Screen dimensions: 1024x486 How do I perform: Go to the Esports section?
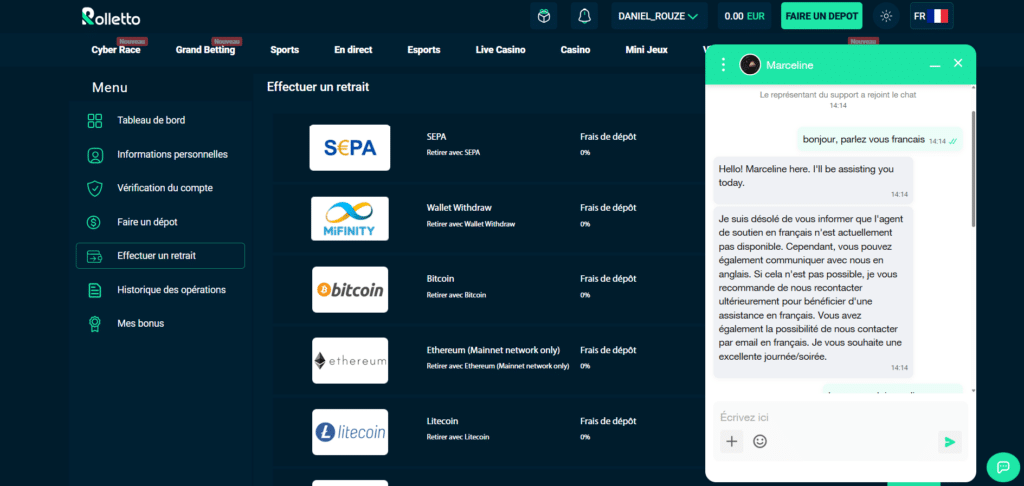point(424,50)
